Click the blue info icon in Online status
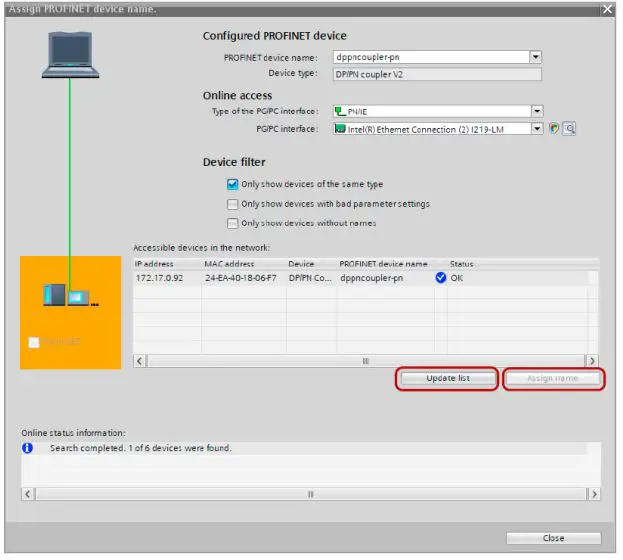Viewport: 623px width, 560px height. tap(27, 448)
